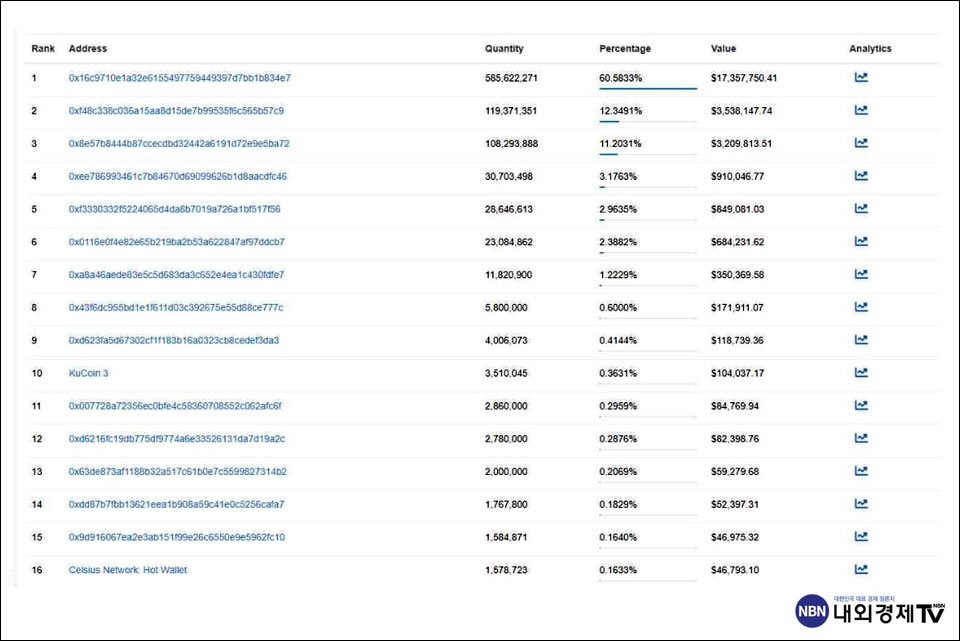Click address link starting with 0xf48c338c036a
The height and width of the screenshot is (641, 960).
[176, 111]
